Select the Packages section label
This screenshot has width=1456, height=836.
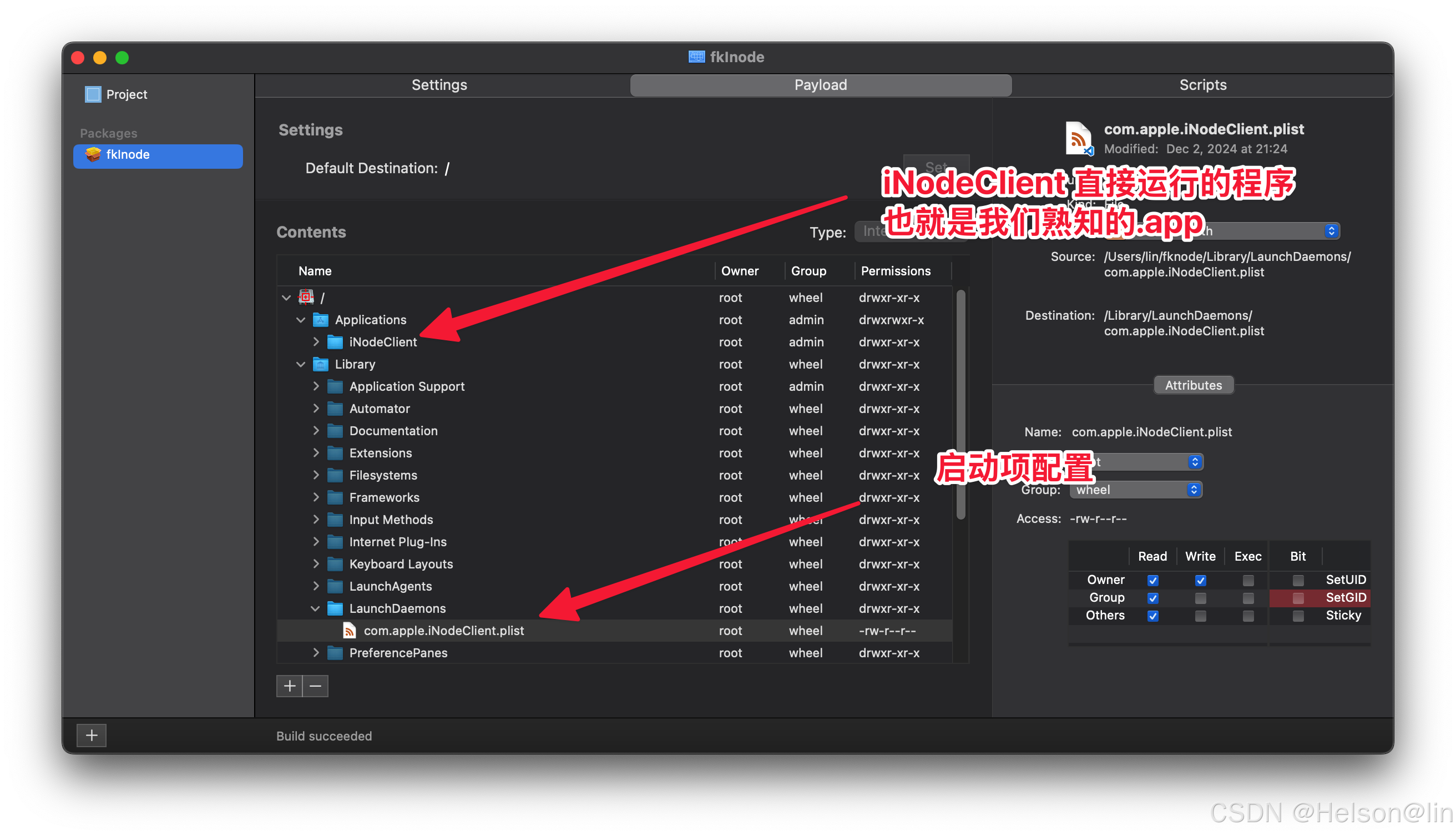(x=108, y=133)
